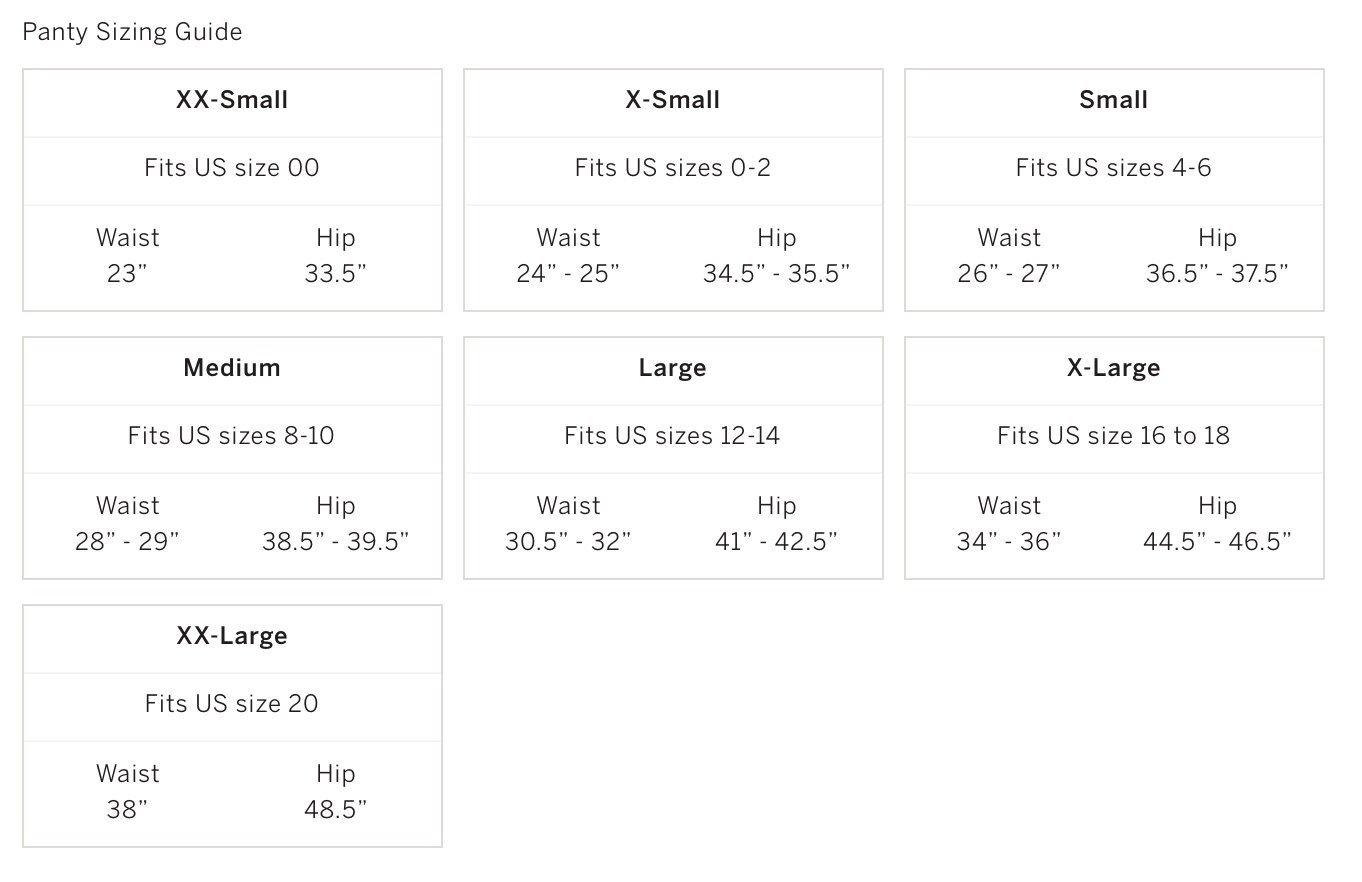Click the Panty Sizing Guide title
1362x882 pixels.
click(132, 32)
